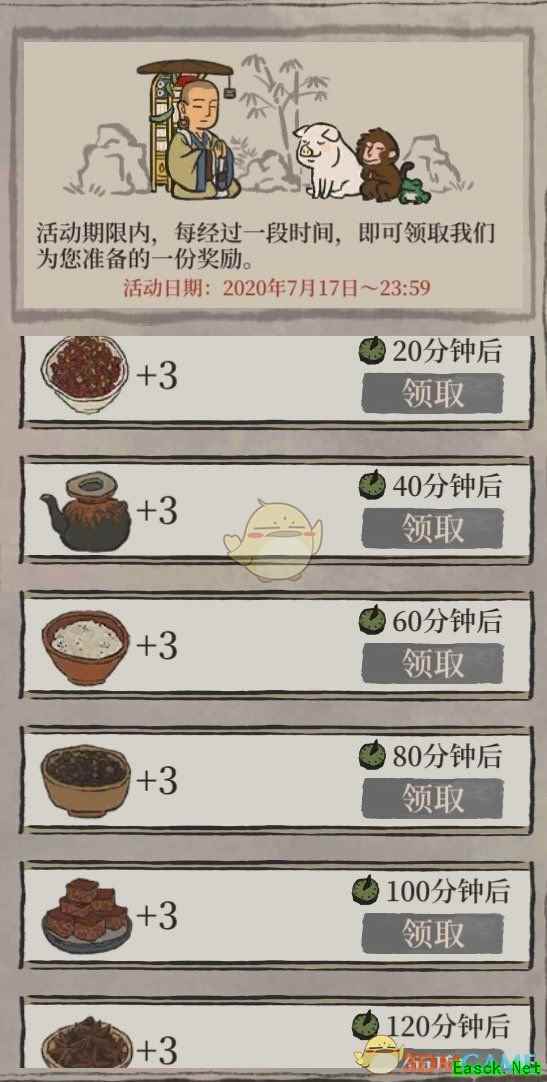Tap the floating yellow chick mascot
The image size is (547, 1082).
(x=273, y=540)
